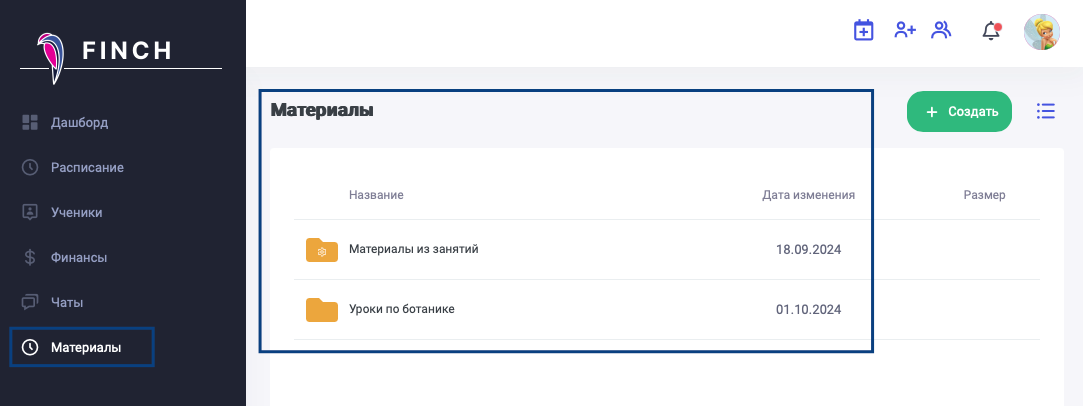Click the calendar add event icon

coord(863,31)
